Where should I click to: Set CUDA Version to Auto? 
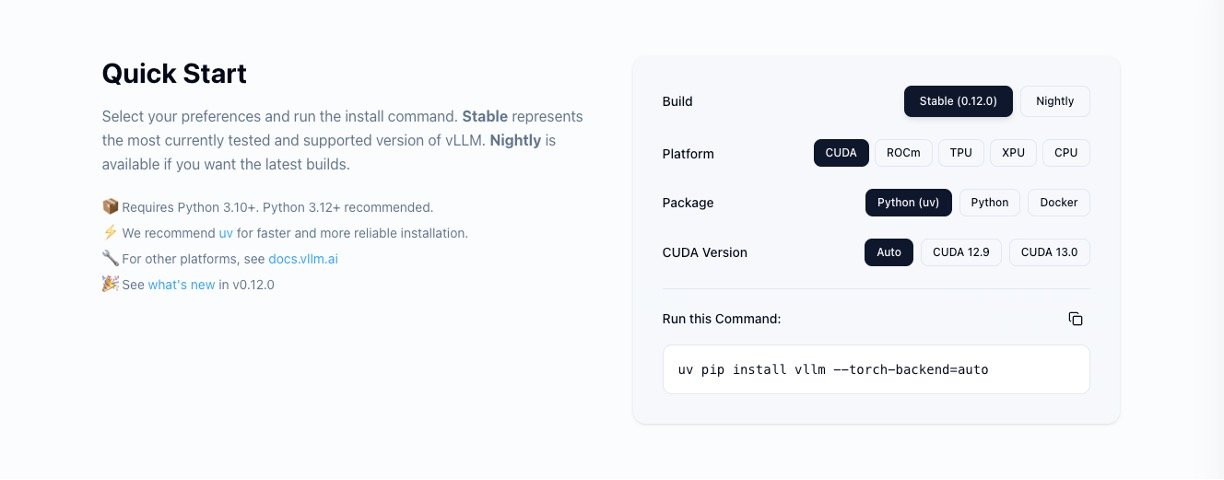(888, 252)
